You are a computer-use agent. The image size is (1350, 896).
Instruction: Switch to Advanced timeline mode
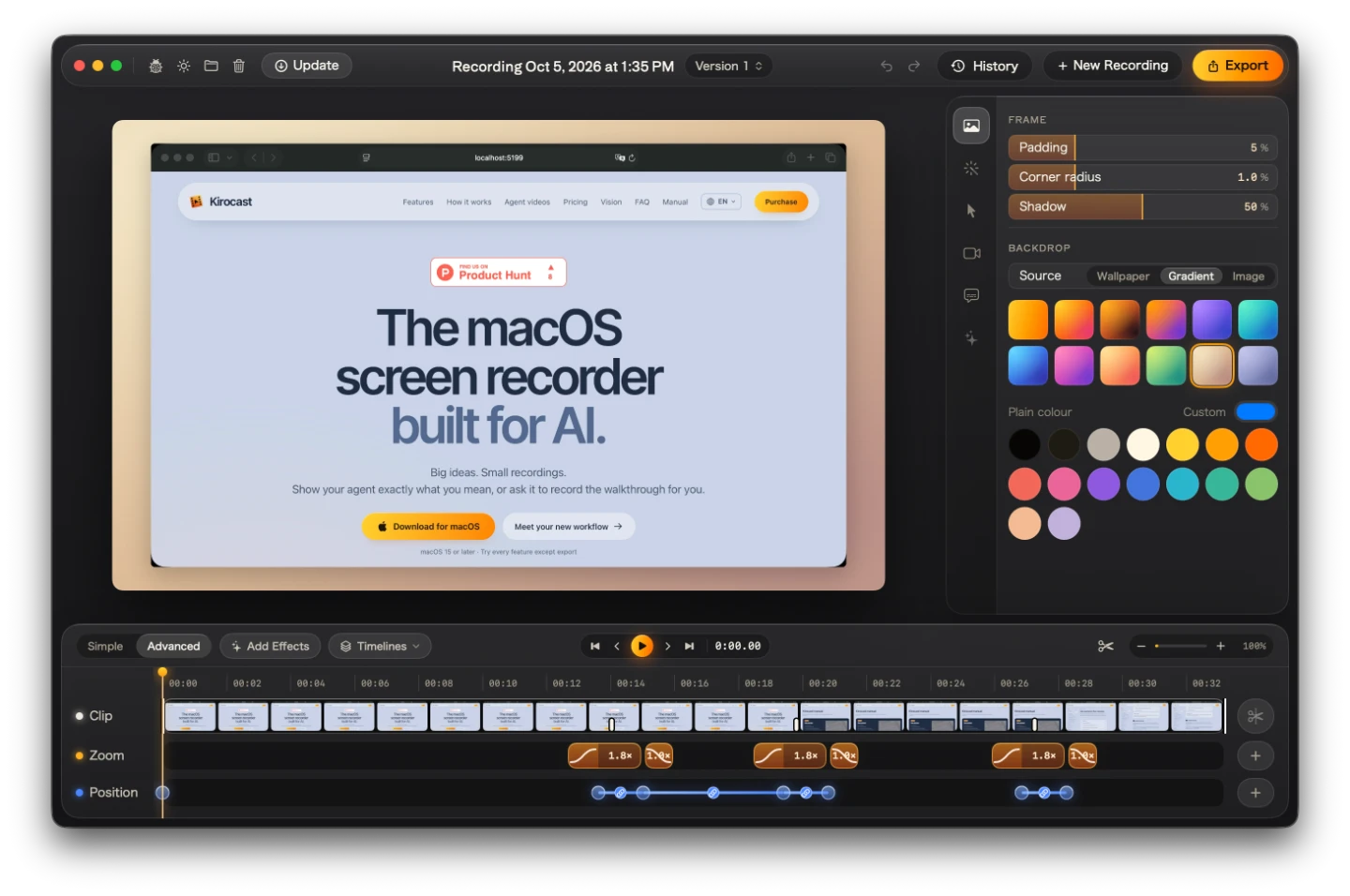(x=173, y=646)
